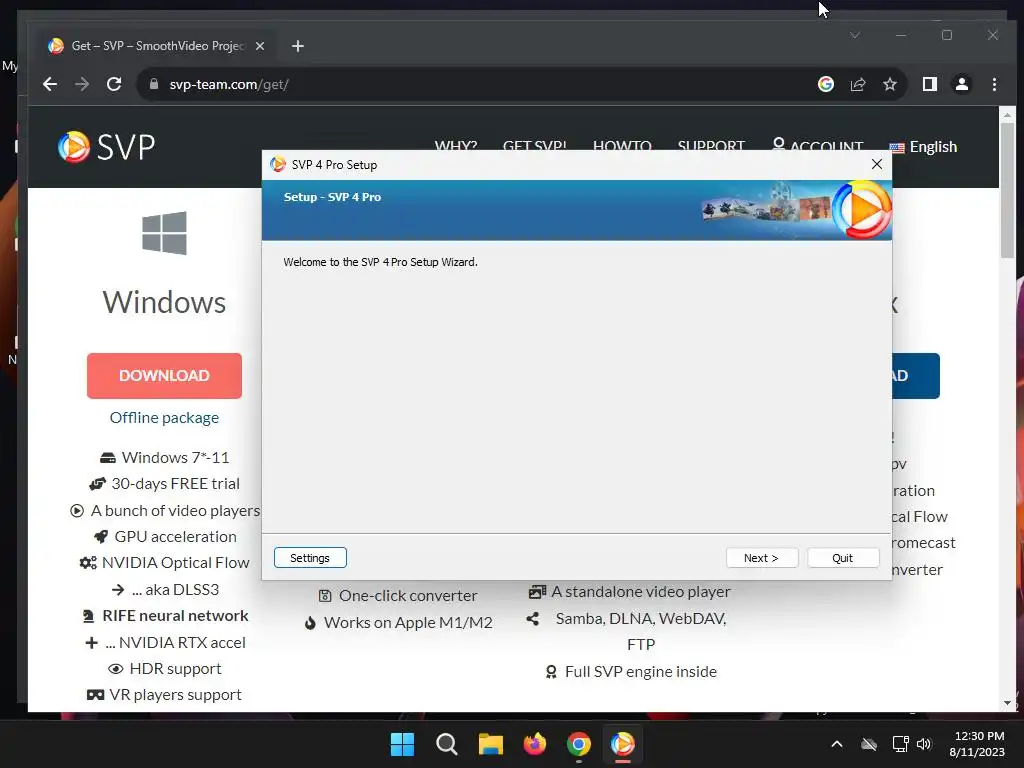Viewport: 1024px width, 768px height.
Task: Open Chrome three-dot menu
Action: pyautogui.click(x=994, y=84)
